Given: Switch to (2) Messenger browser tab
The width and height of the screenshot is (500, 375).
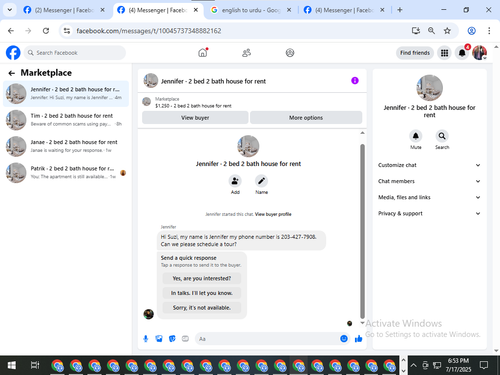Looking at the screenshot, I should click(x=64, y=10).
